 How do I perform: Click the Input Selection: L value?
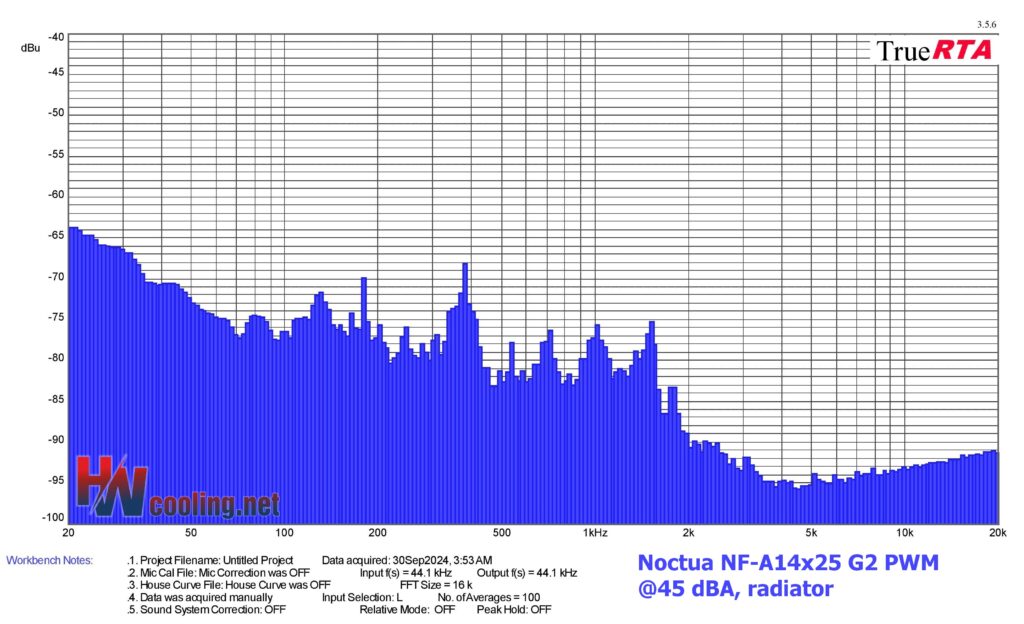point(362,597)
